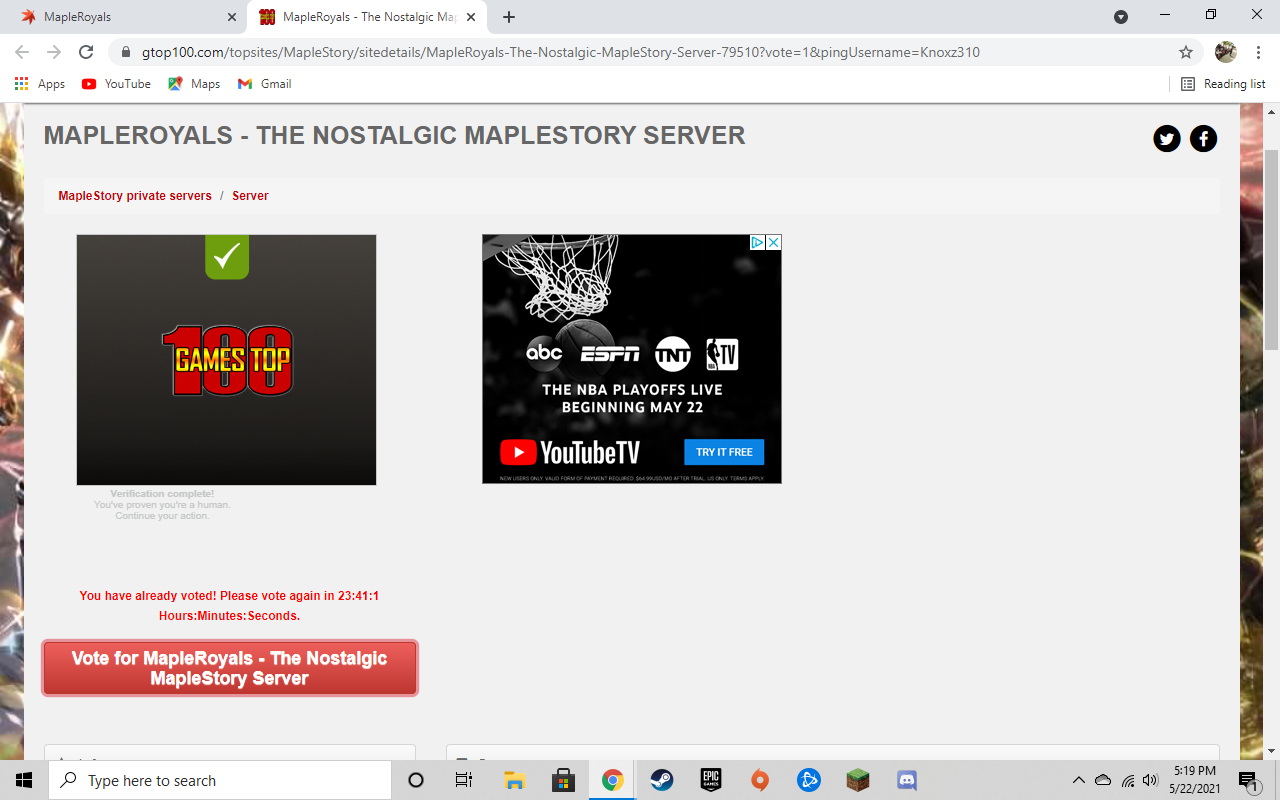The image size is (1280, 800).
Task: Share page on Facebook icon
Action: point(1203,139)
